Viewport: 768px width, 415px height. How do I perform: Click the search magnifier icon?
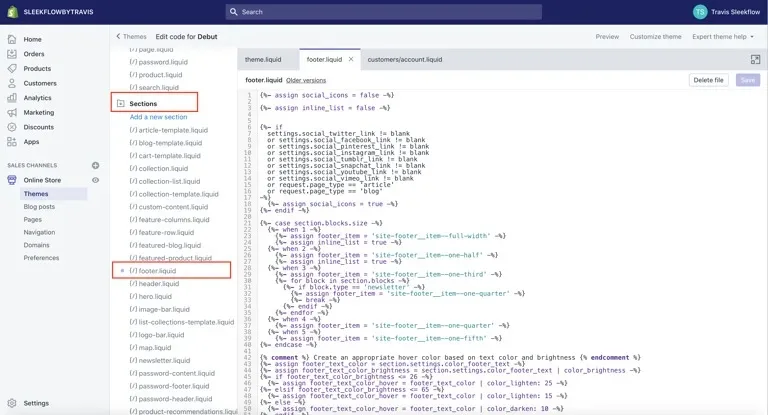234,12
